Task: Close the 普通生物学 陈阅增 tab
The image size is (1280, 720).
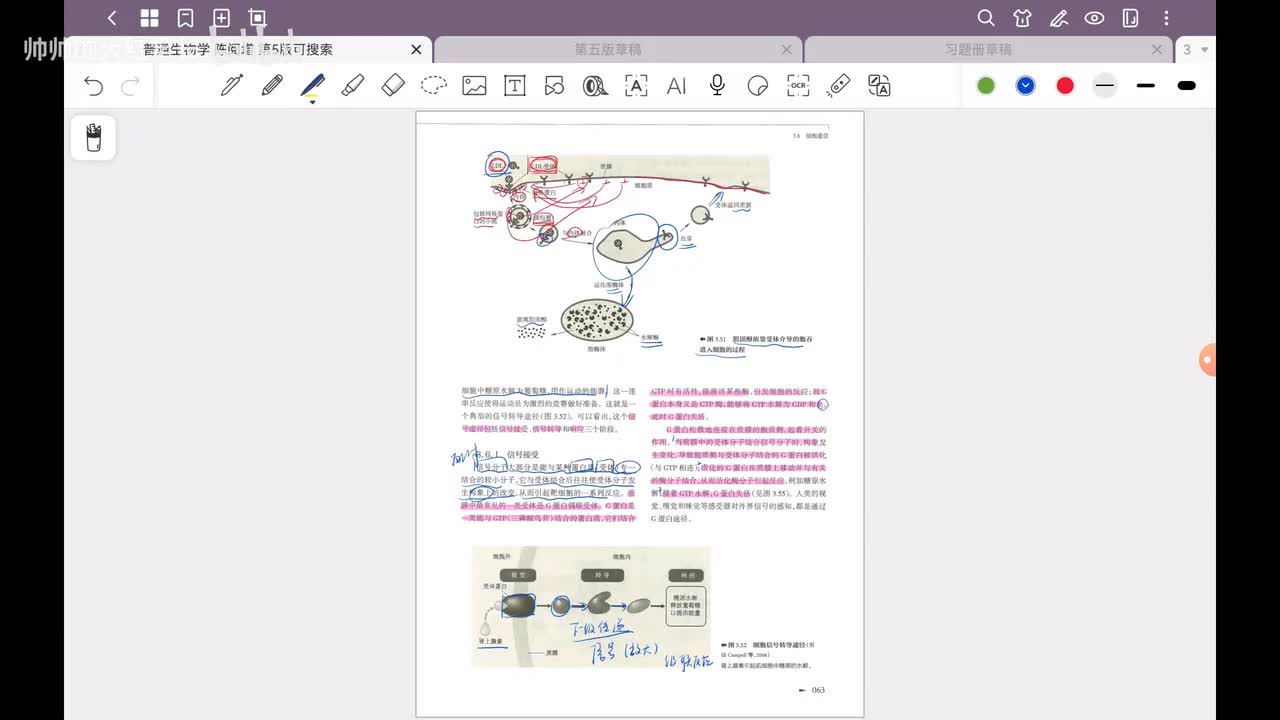Action: (416, 50)
